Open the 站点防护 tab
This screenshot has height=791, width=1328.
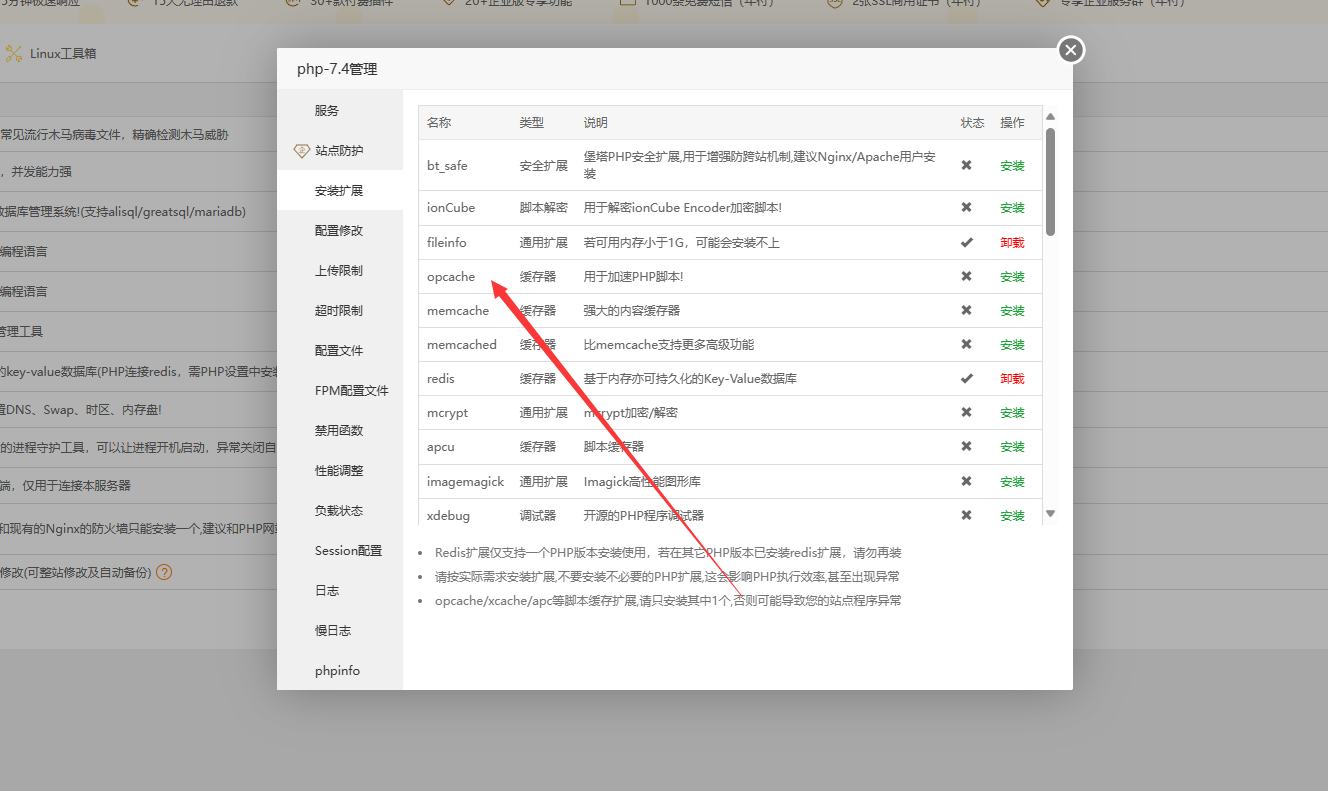click(340, 150)
